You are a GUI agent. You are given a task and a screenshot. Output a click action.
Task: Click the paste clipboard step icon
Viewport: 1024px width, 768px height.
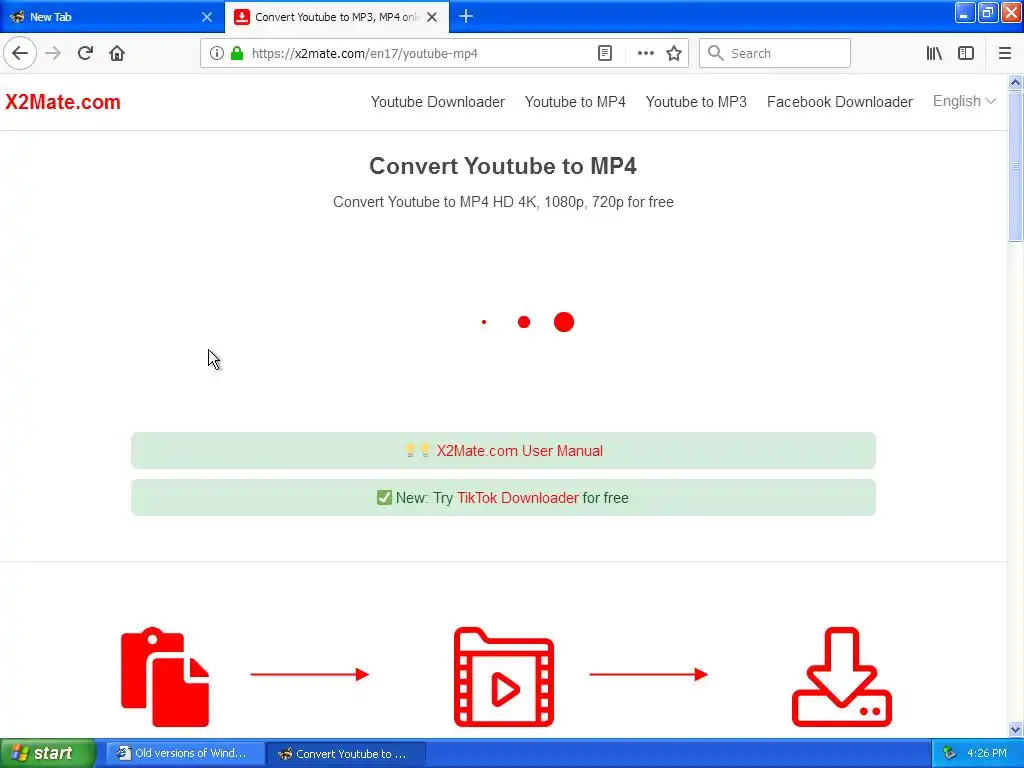click(x=165, y=677)
